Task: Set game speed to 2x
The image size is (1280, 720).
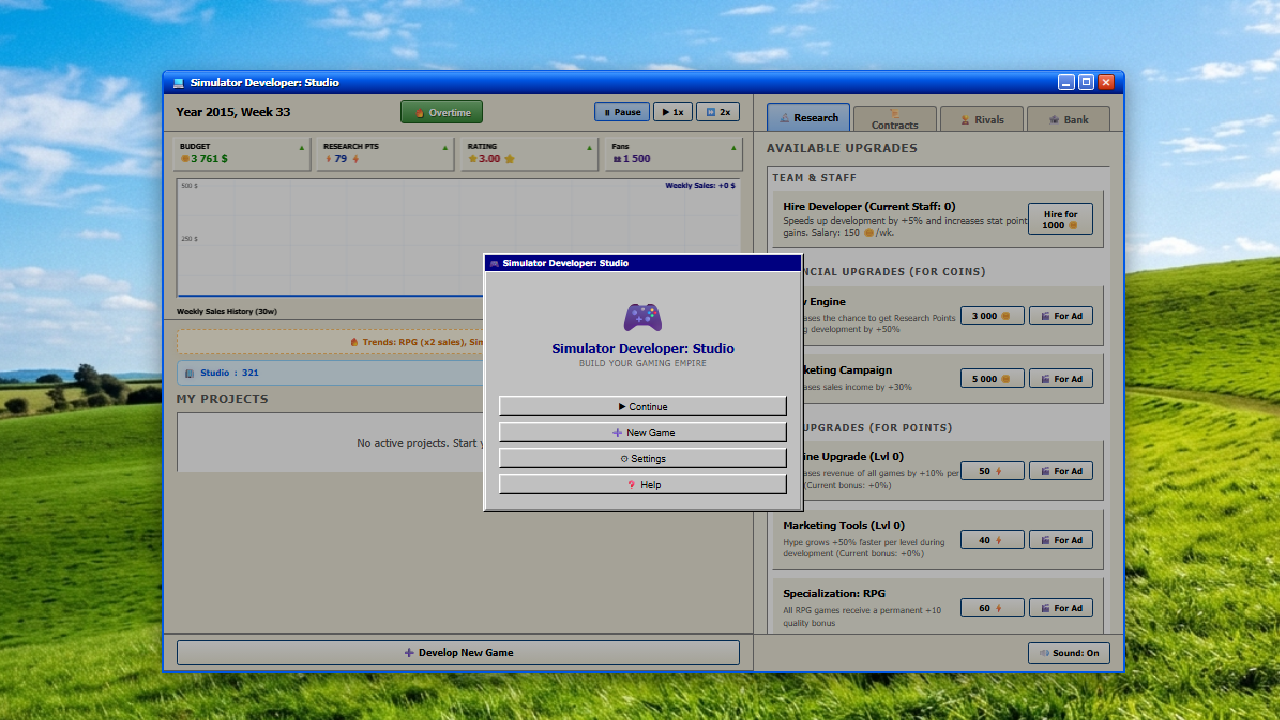Action: tap(718, 112)
